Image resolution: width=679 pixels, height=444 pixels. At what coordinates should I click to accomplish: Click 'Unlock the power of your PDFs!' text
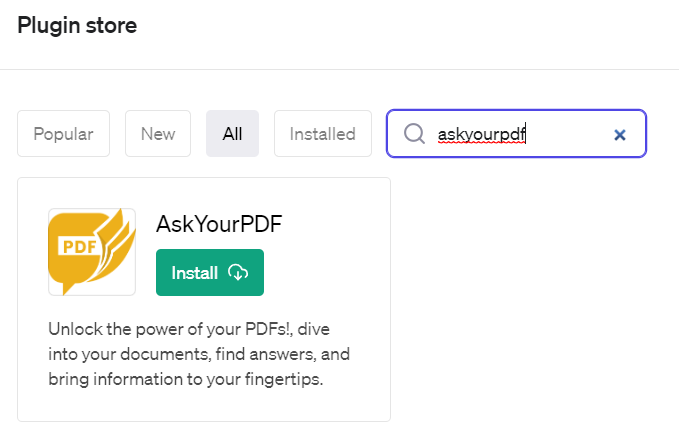pyautogui.click(x=148, y=329)
